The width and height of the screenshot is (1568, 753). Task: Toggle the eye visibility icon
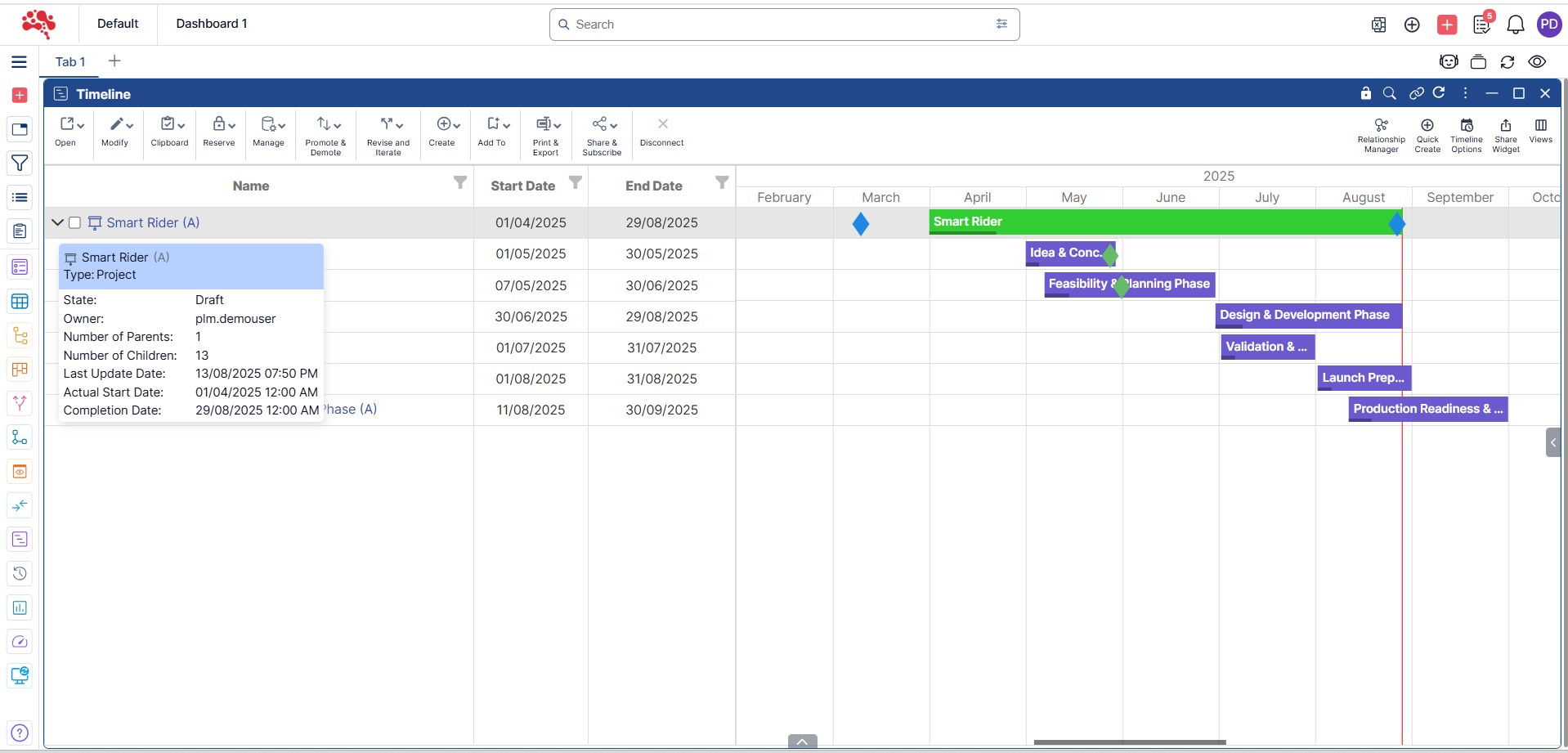tap(1537, 62)
